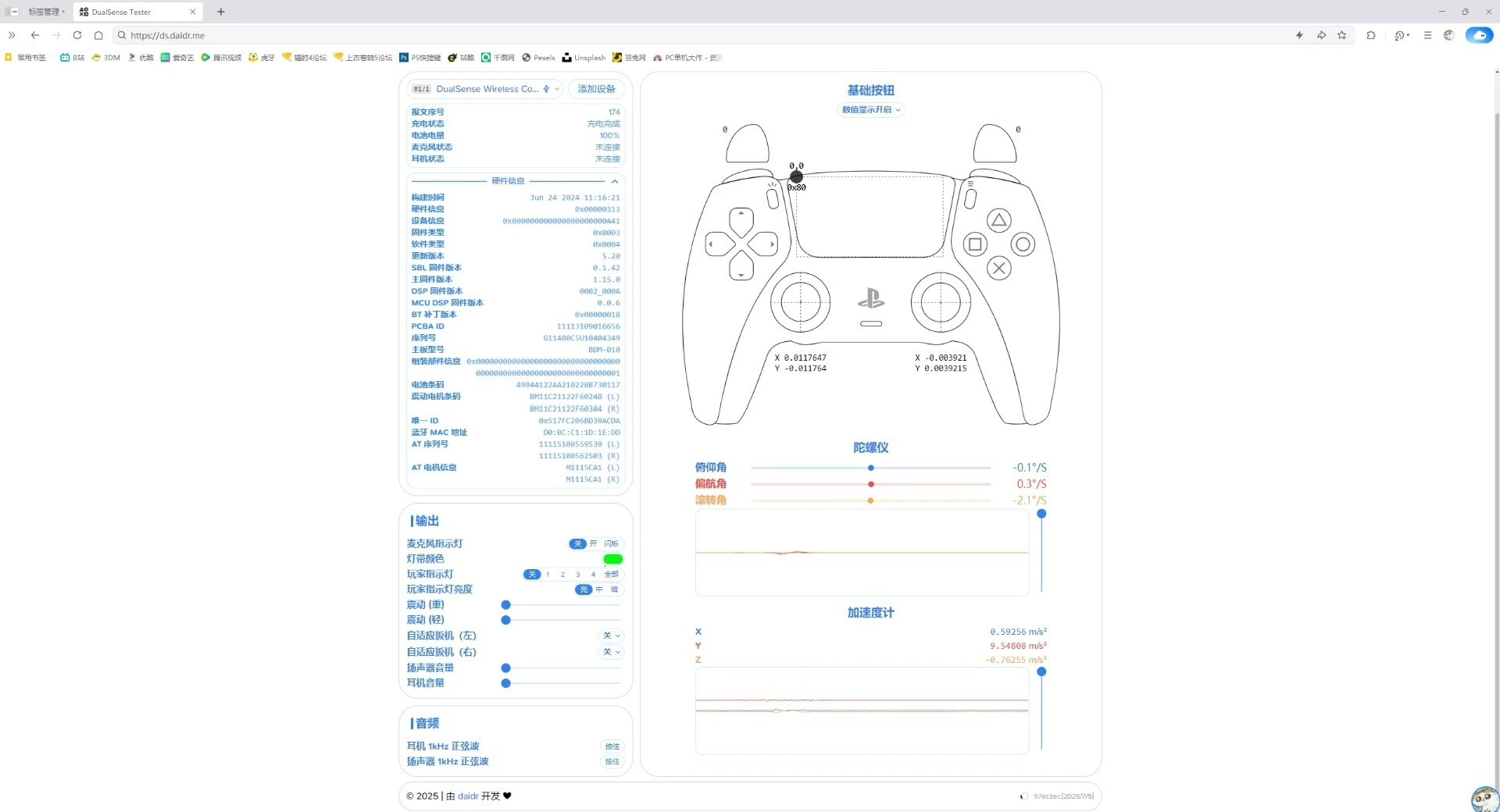The height and width of the screenshot is (812, 1500).
Task: Collapse the 硬件信息 hardware info section
Action: click(x=615, y=181)
